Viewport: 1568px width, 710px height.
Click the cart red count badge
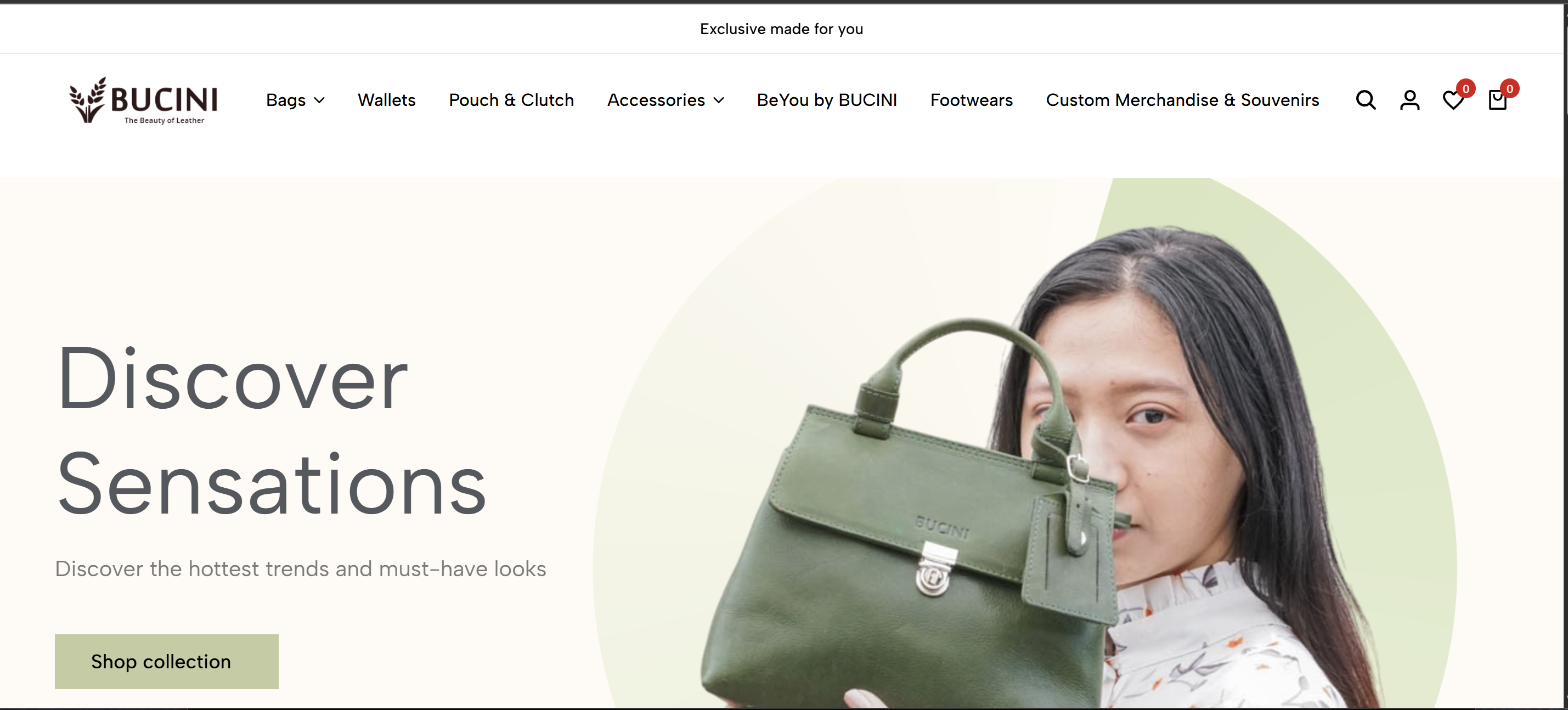tap(1509, 89)
